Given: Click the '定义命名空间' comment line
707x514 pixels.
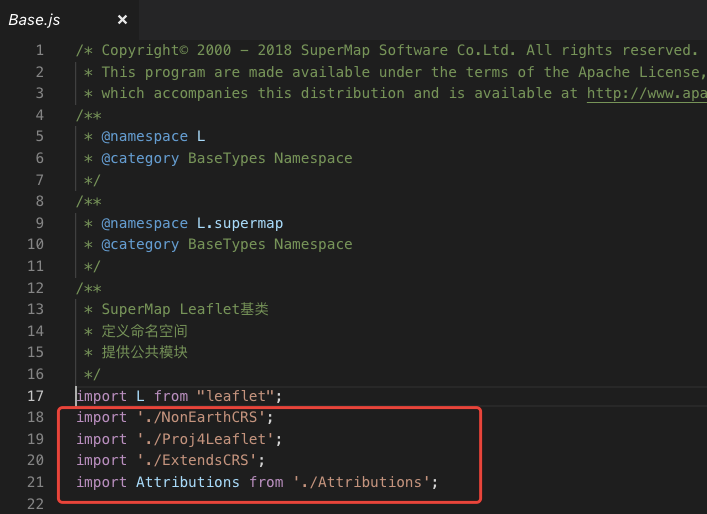Looking at the screenshot, I should click(x=144, y=331).
